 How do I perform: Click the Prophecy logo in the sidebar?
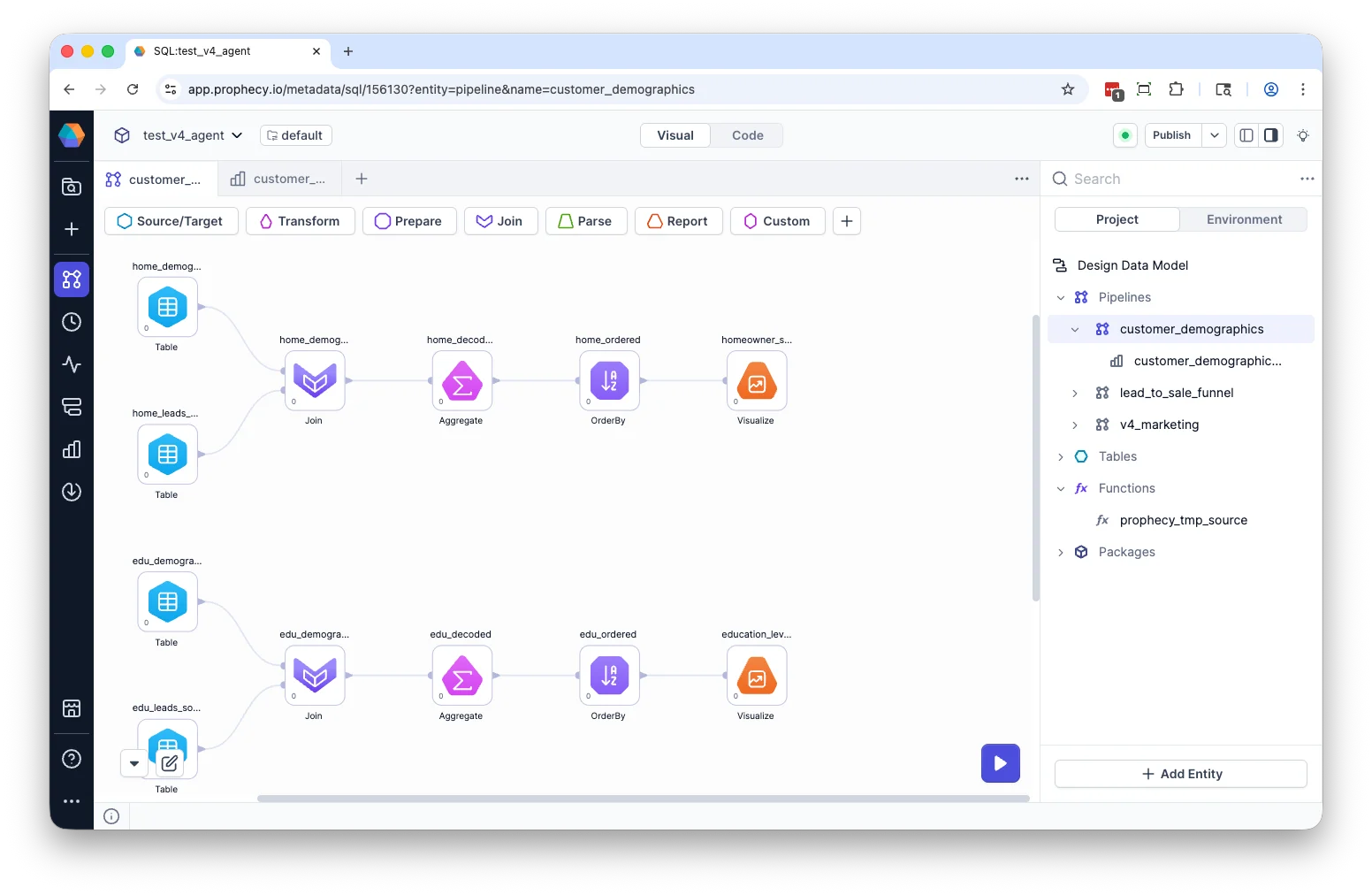pyautogui.click(x=72, y=135)
